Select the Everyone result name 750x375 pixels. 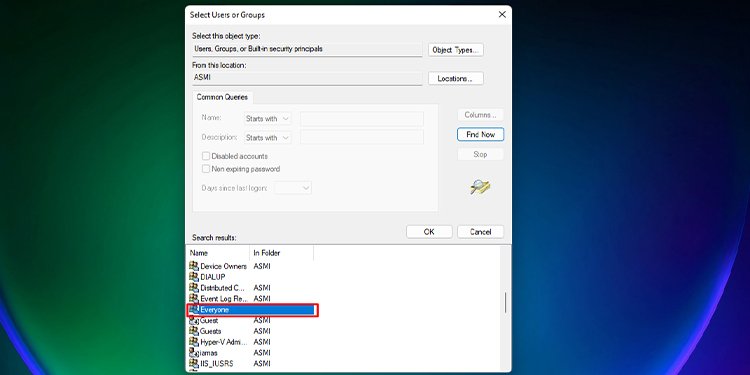click(215, 309)
